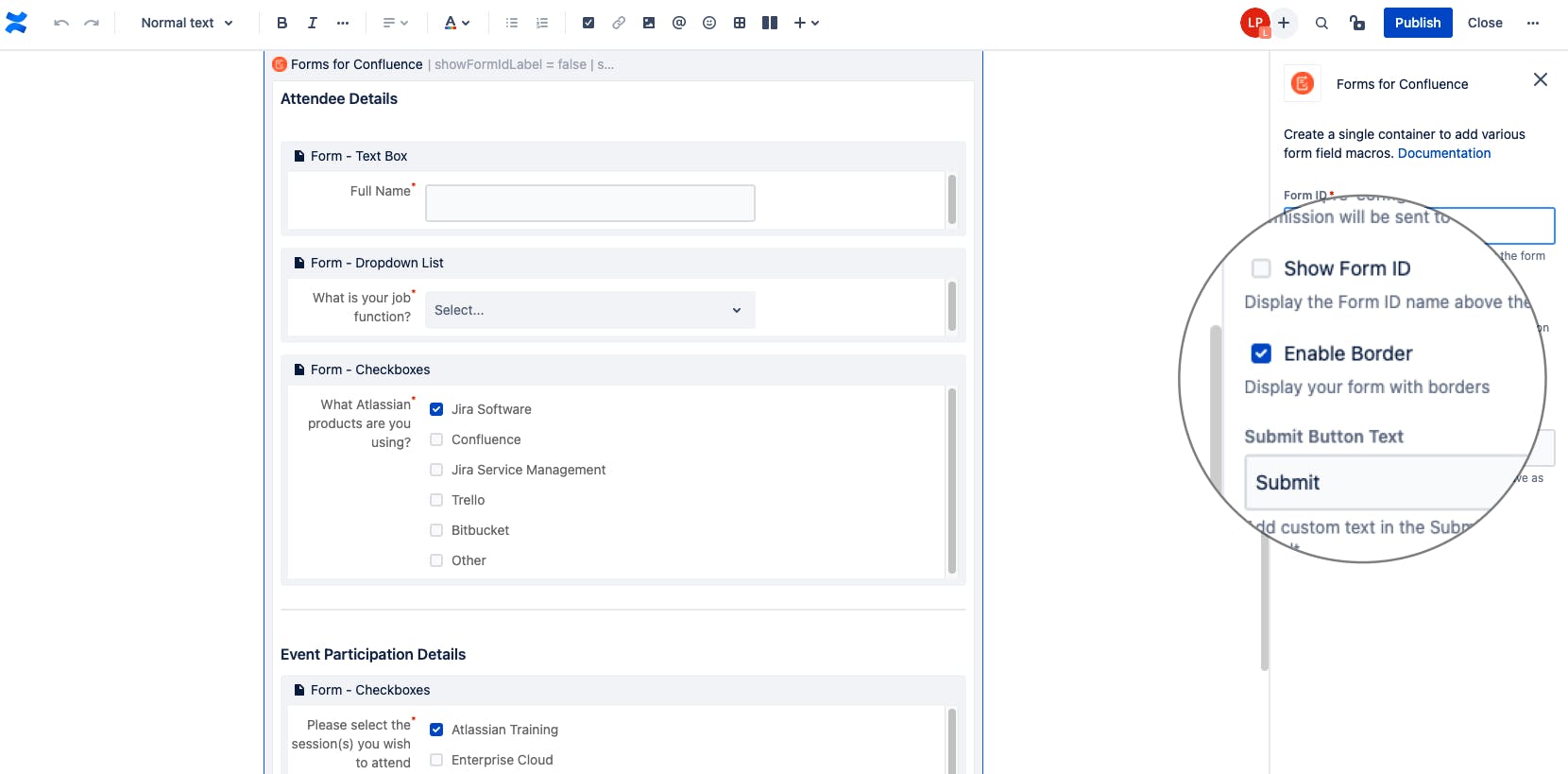Check the Jira Service Management option

tap(436, 470)
